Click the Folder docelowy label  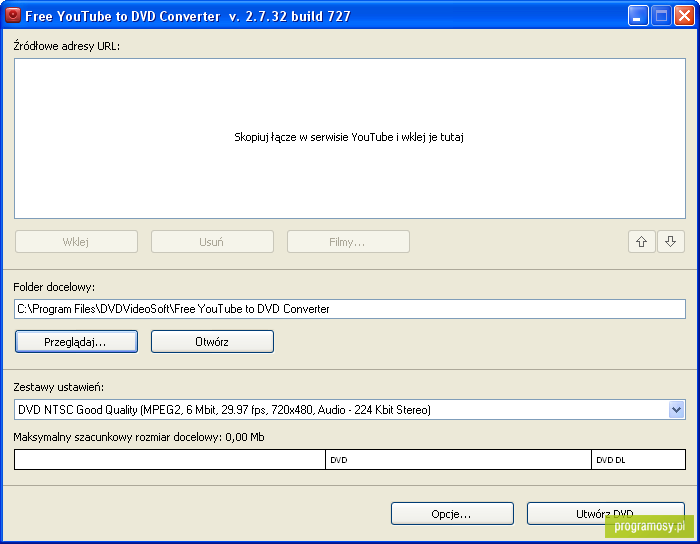[x=54, y=287]
